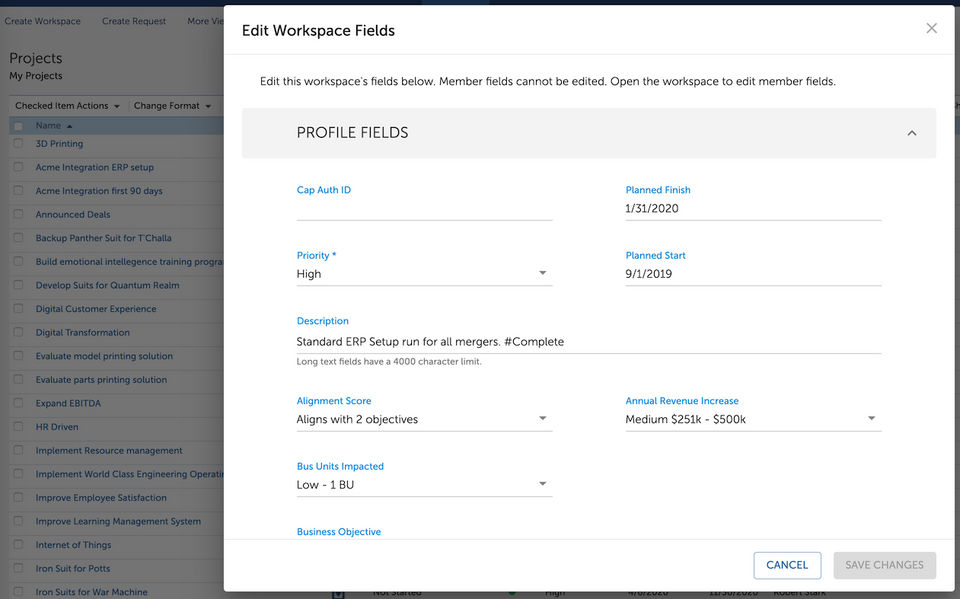960x599 pixels.
Task: Click the Description text field
Action: point(589,342)
